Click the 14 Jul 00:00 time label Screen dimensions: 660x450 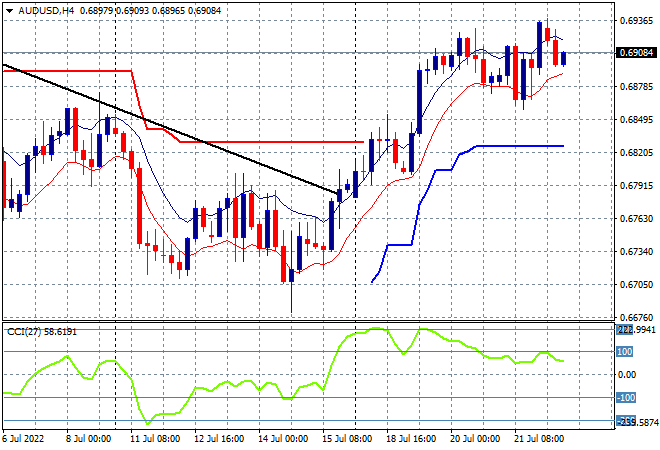coord(283,439)
